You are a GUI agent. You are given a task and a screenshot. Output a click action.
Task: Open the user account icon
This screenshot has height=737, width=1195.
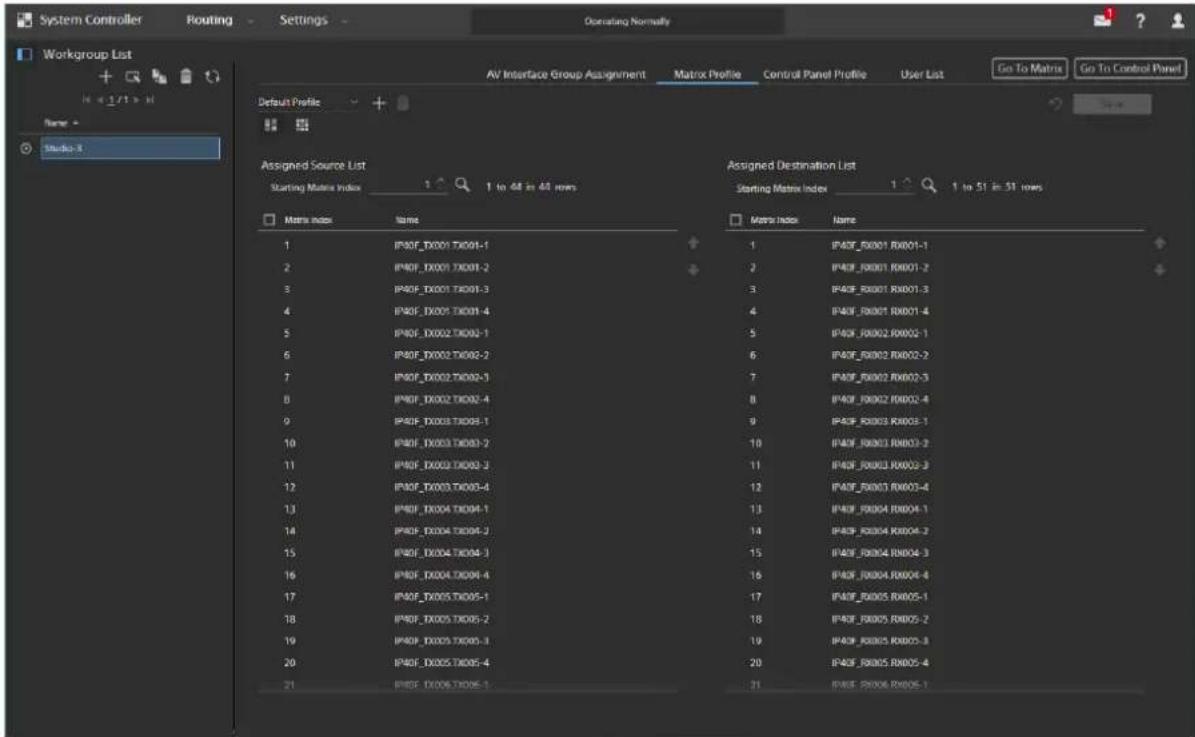point(1177,21)
